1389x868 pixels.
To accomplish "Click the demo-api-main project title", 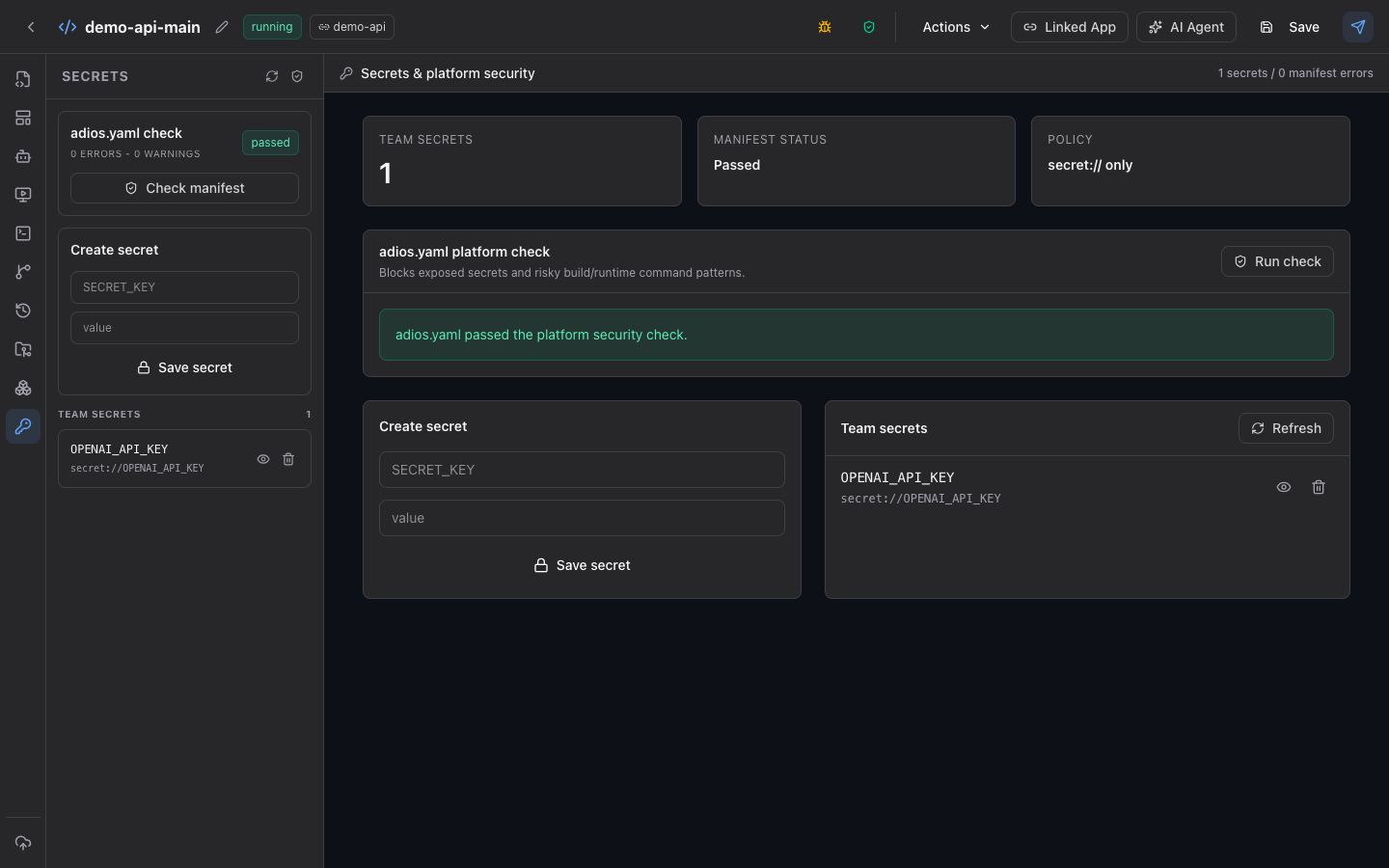I will pos(143,27).
